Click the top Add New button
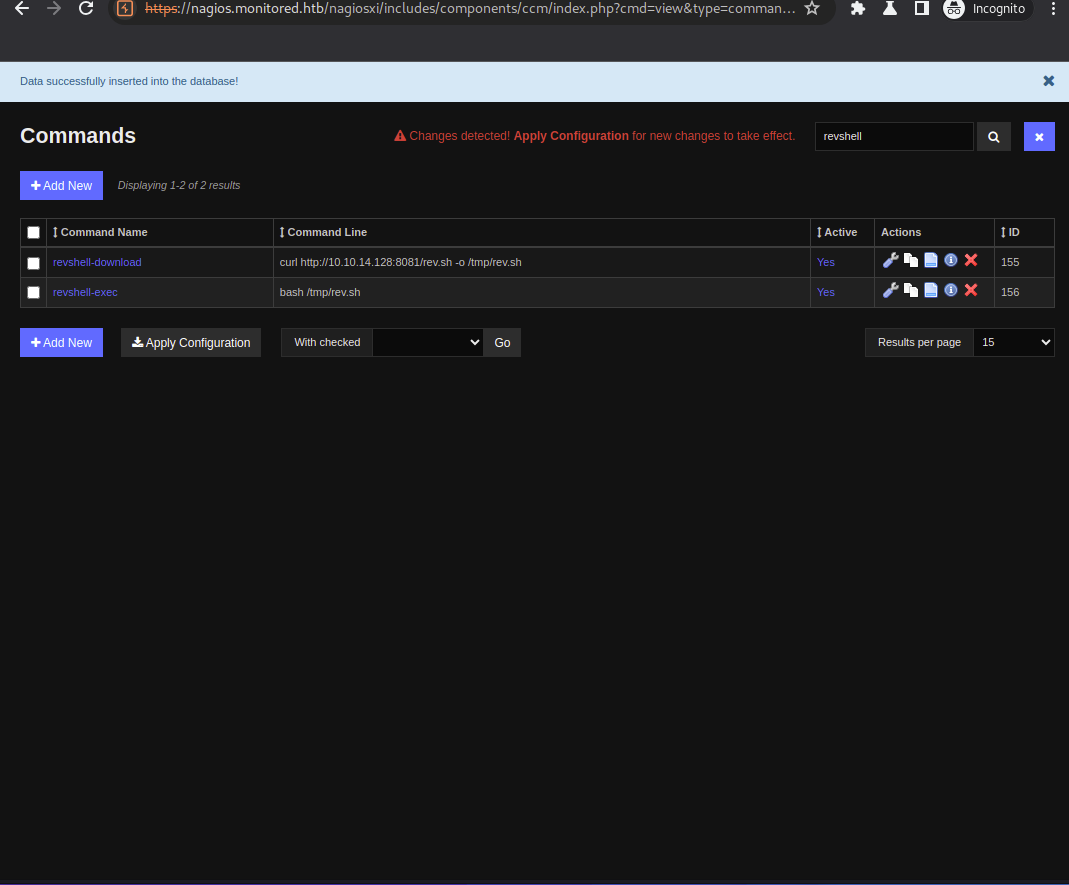1069x885 pixels. point(61,185)
